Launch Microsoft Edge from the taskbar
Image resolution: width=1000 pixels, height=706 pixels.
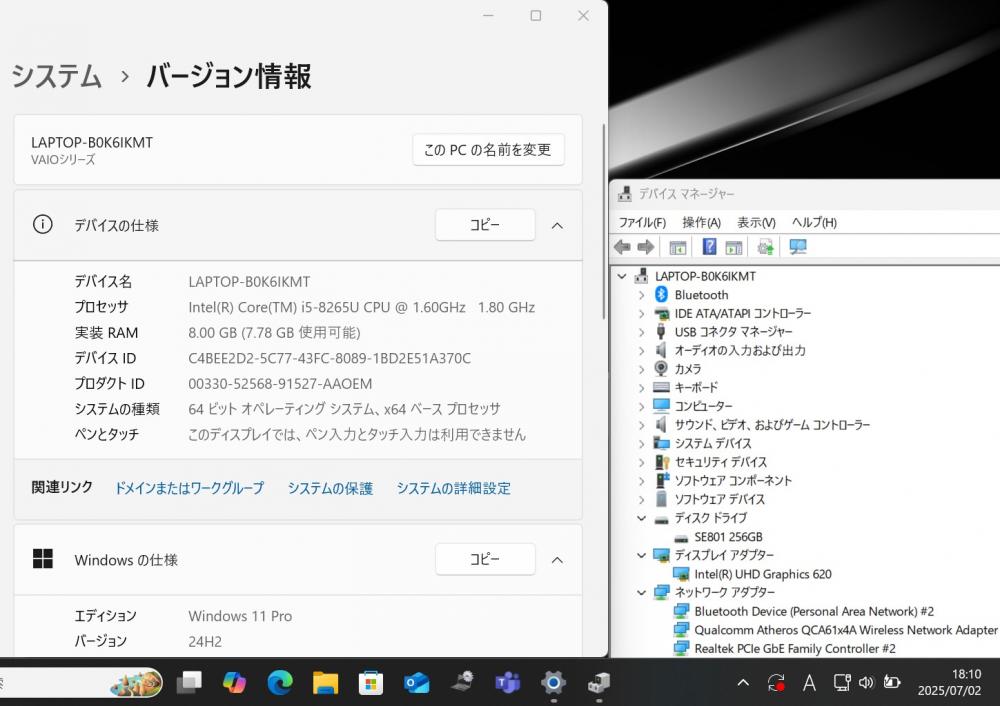[x=279, y=682]
